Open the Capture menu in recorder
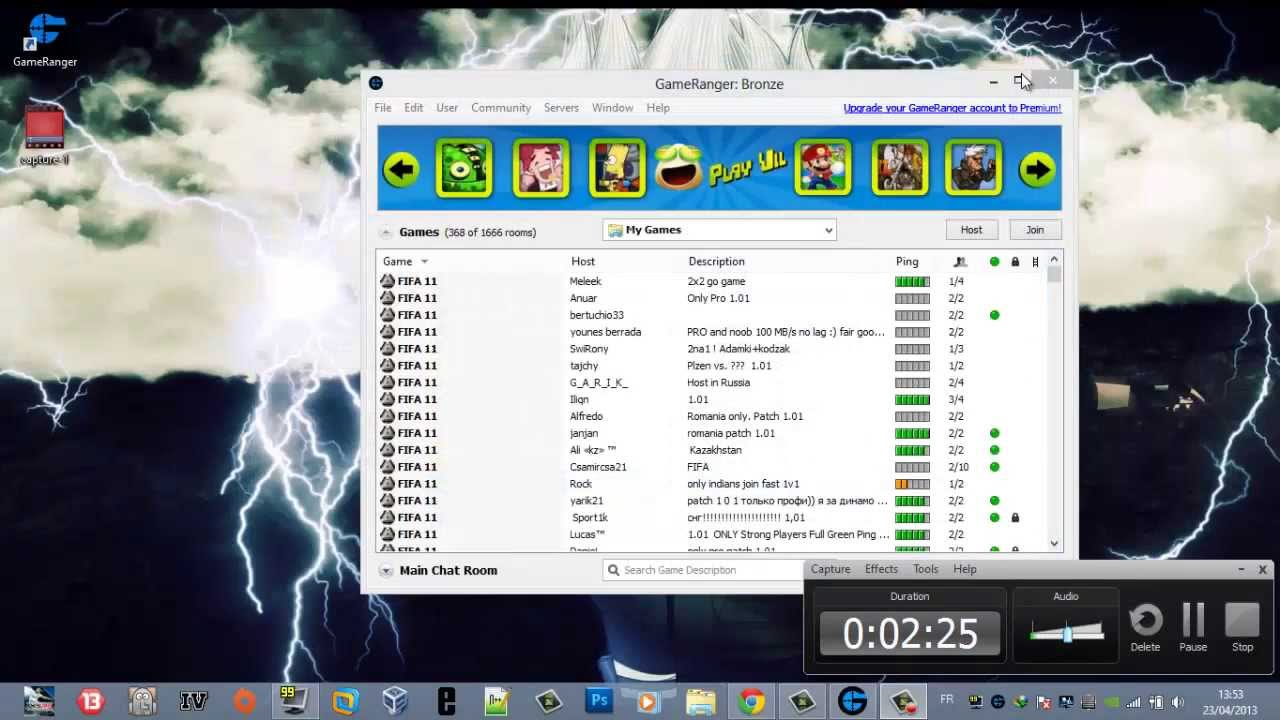 830,569
